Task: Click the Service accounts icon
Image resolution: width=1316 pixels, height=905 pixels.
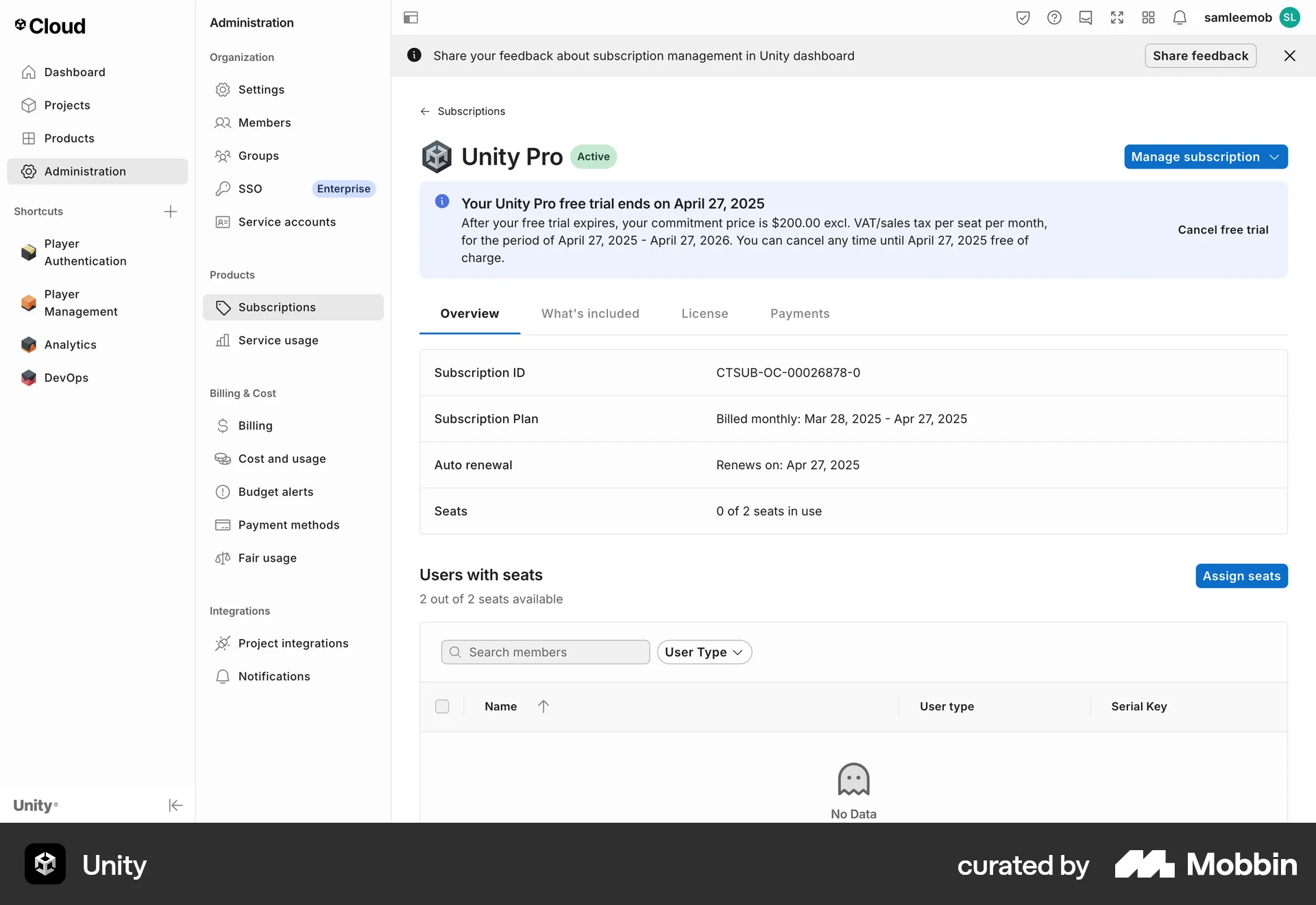Action: [x=223, y=221]
